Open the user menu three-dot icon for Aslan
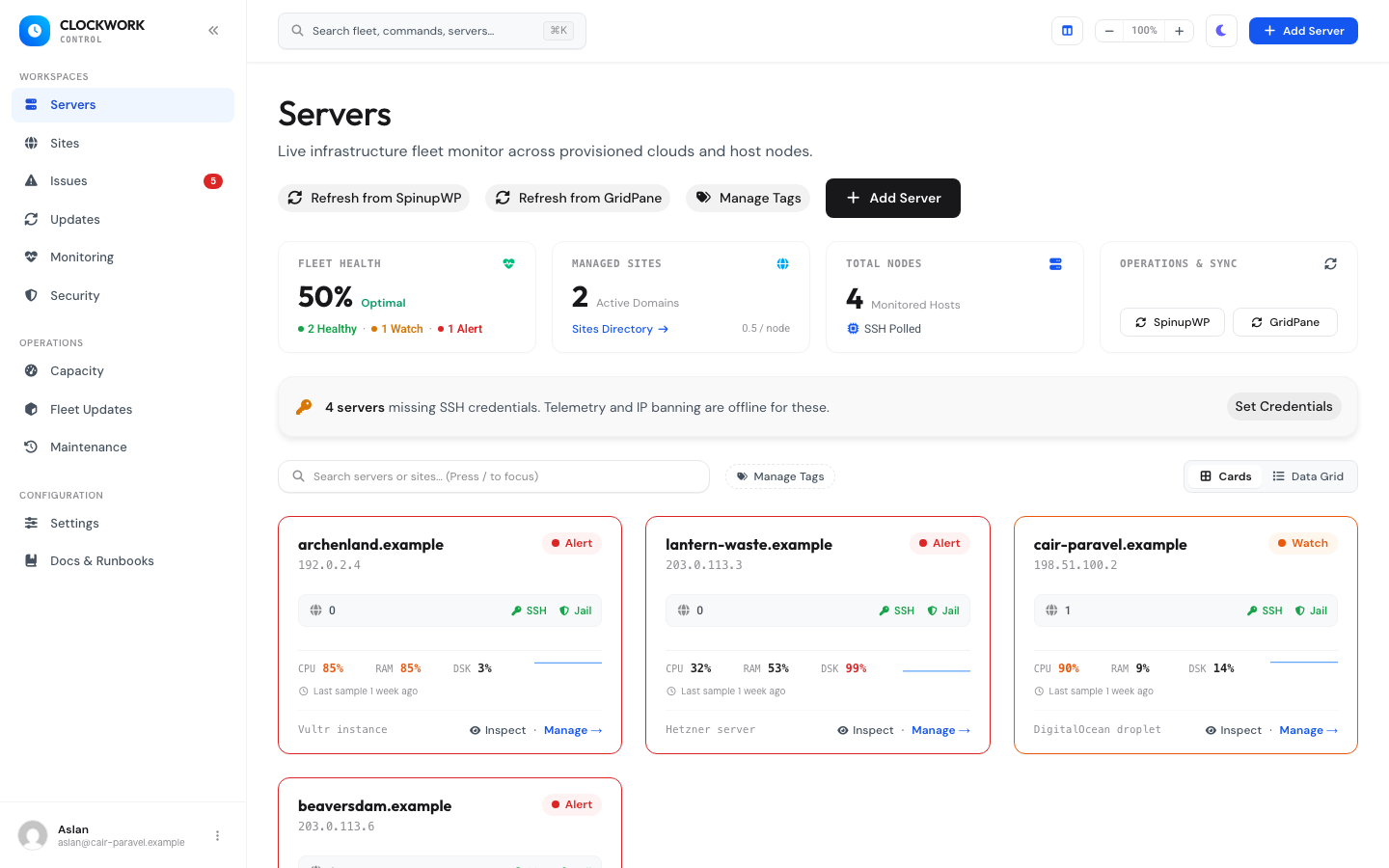1389x868 pixels. (x=217, y=835)
